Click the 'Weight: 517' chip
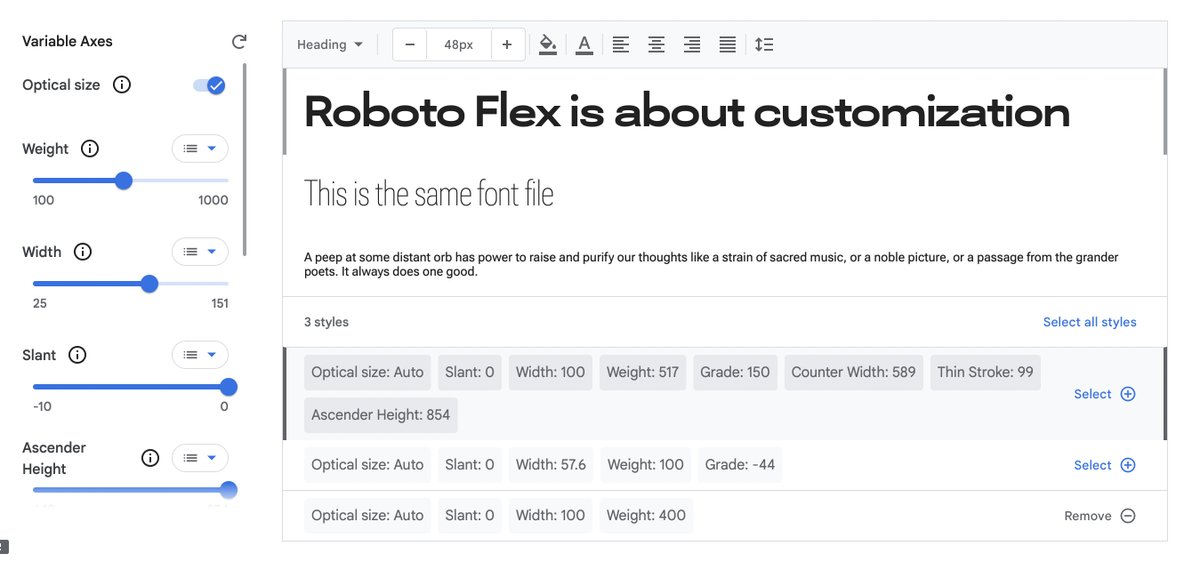Screen dimensions: 1200x562 pos(643,372)
